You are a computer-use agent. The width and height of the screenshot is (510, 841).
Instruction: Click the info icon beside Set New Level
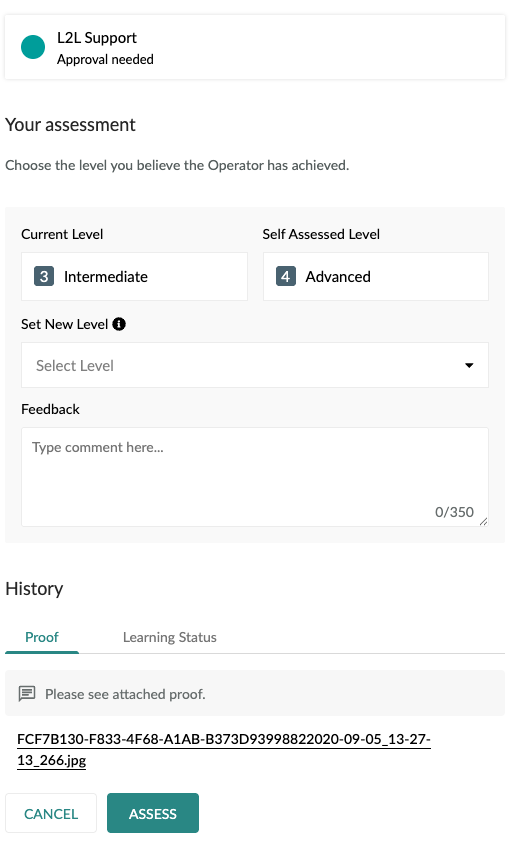[x=119, y=324]
